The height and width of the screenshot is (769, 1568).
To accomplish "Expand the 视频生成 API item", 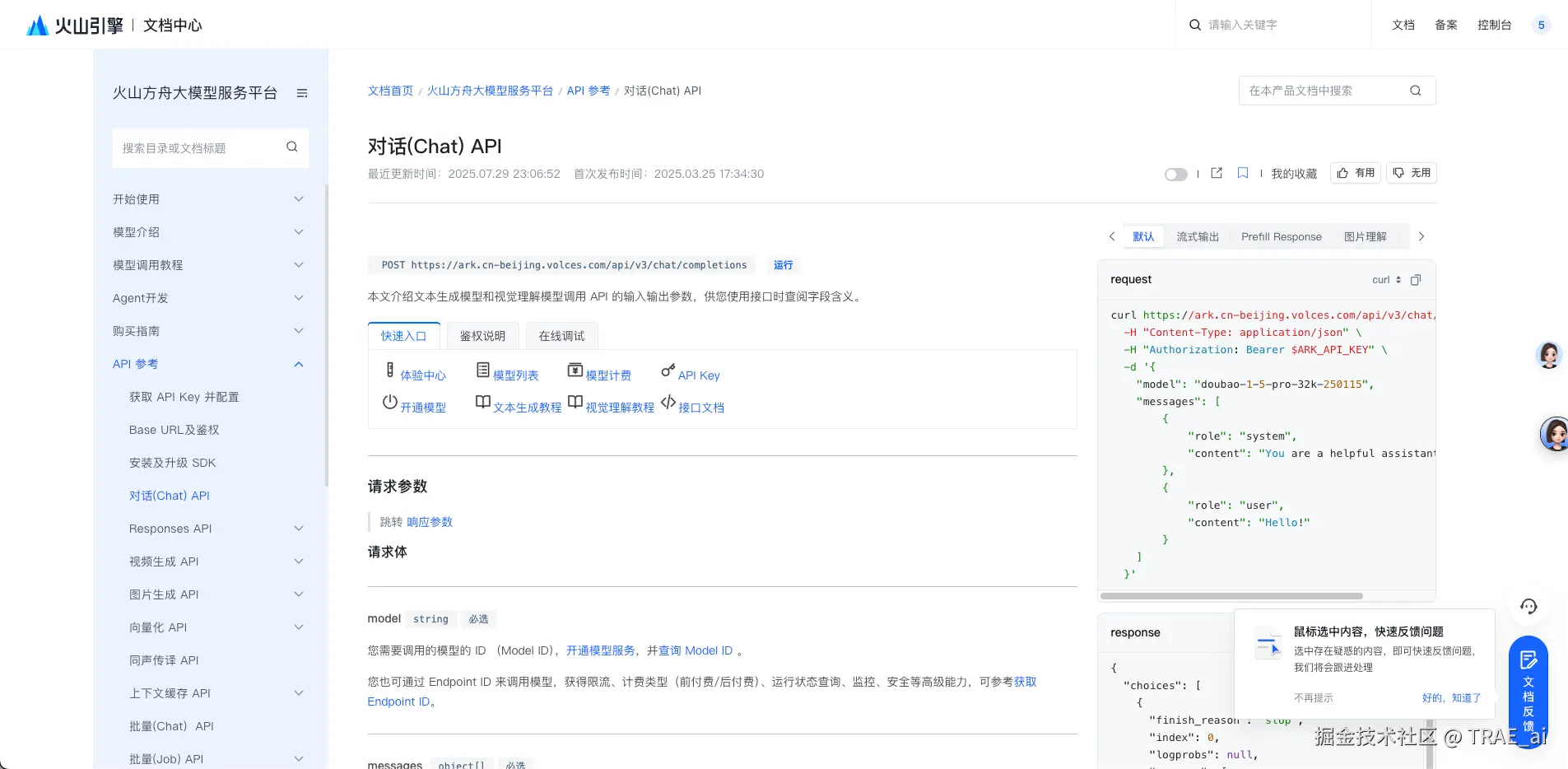I will pos(299,562).
